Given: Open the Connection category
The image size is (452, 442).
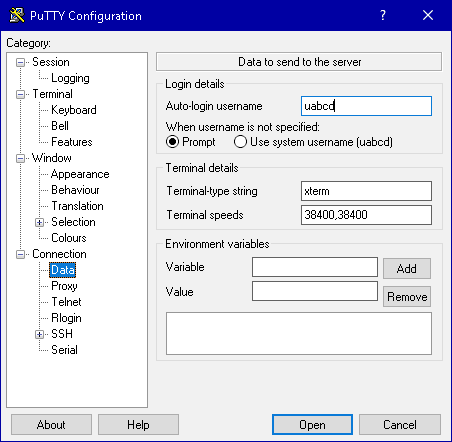Looking at the screenshot, I should point(59,254).
